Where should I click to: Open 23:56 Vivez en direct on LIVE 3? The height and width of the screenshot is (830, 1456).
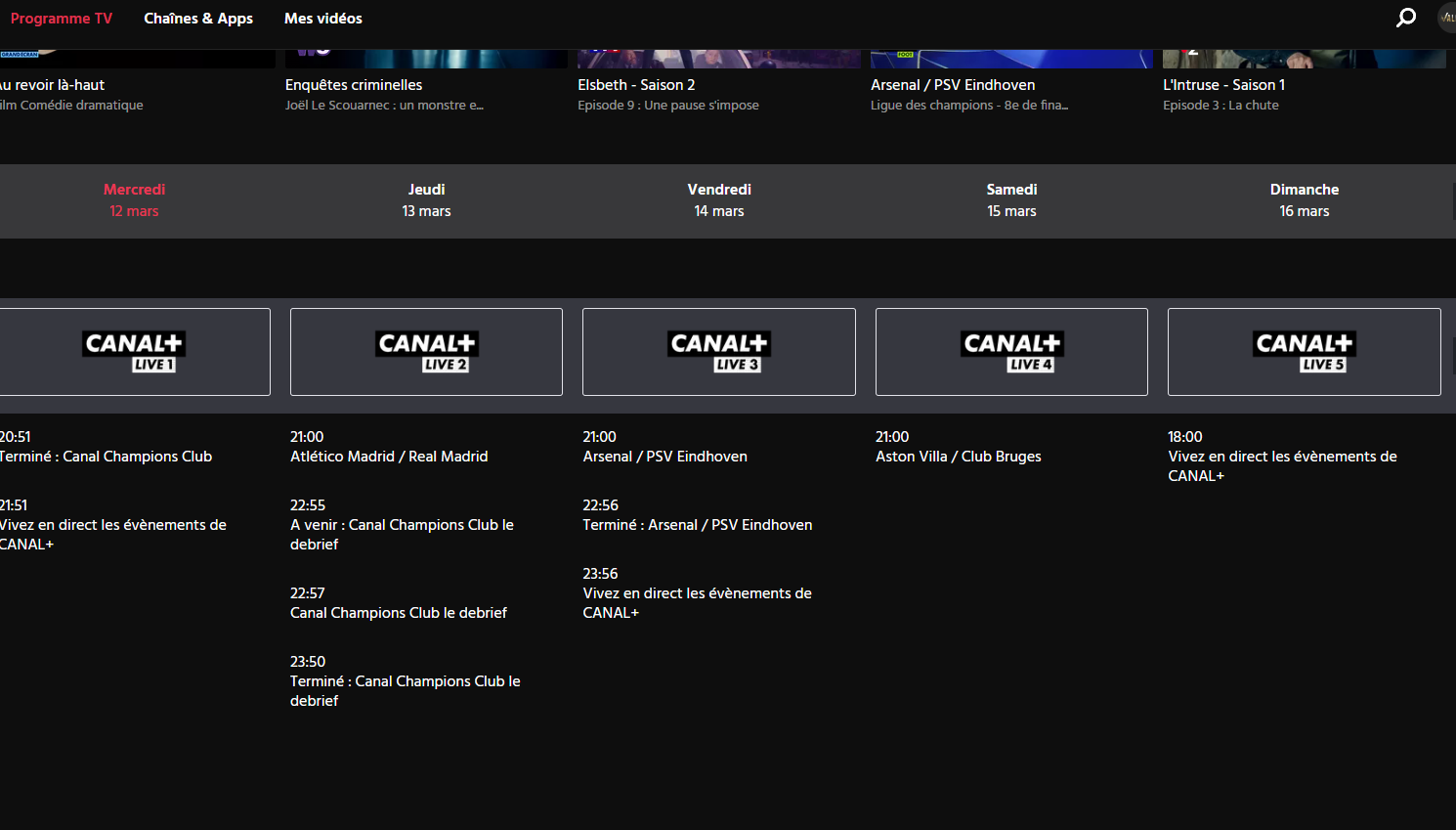698,593
